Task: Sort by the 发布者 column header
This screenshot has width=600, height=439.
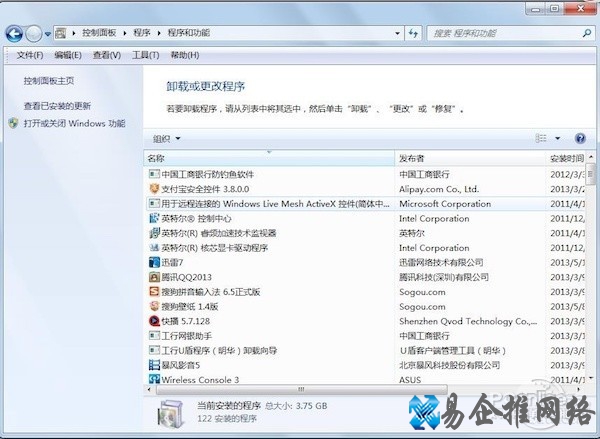Action: (470, 158)
